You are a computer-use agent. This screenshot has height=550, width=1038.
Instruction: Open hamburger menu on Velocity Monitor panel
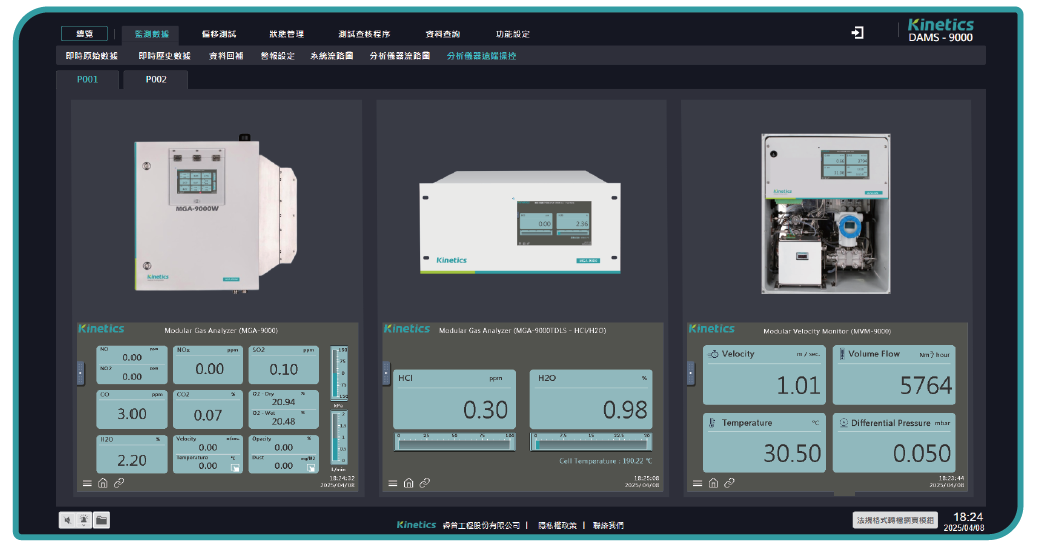pos(698,483)
